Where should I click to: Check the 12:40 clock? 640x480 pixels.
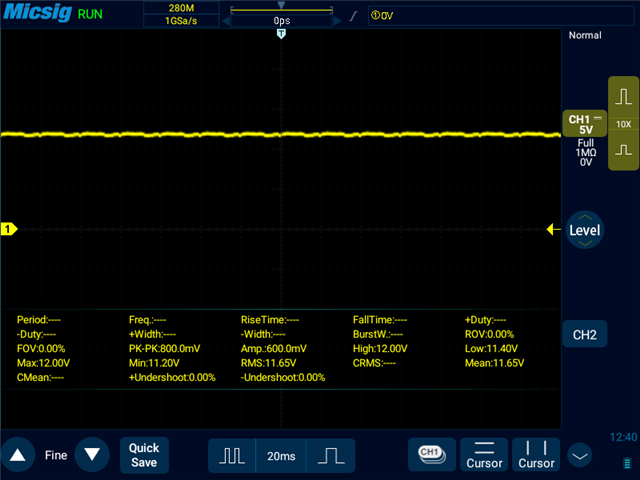pyautogui.click(x=623, y=438)
